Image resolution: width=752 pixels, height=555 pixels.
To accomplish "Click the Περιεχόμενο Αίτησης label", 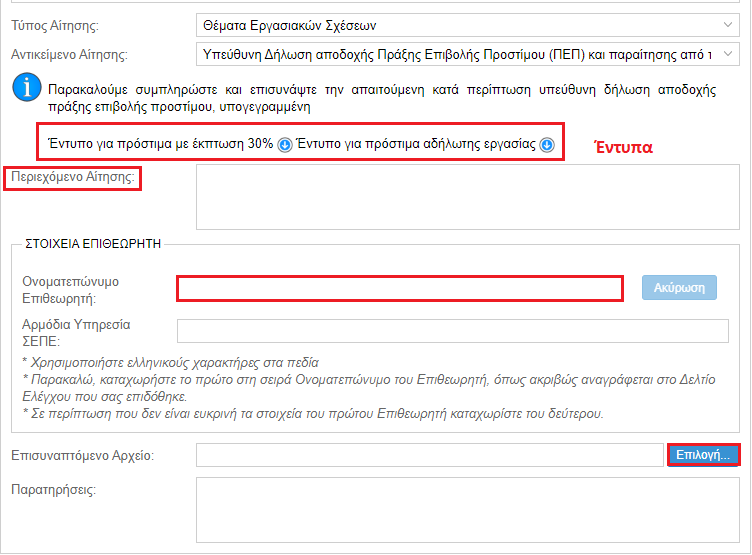I will point(73,177).
